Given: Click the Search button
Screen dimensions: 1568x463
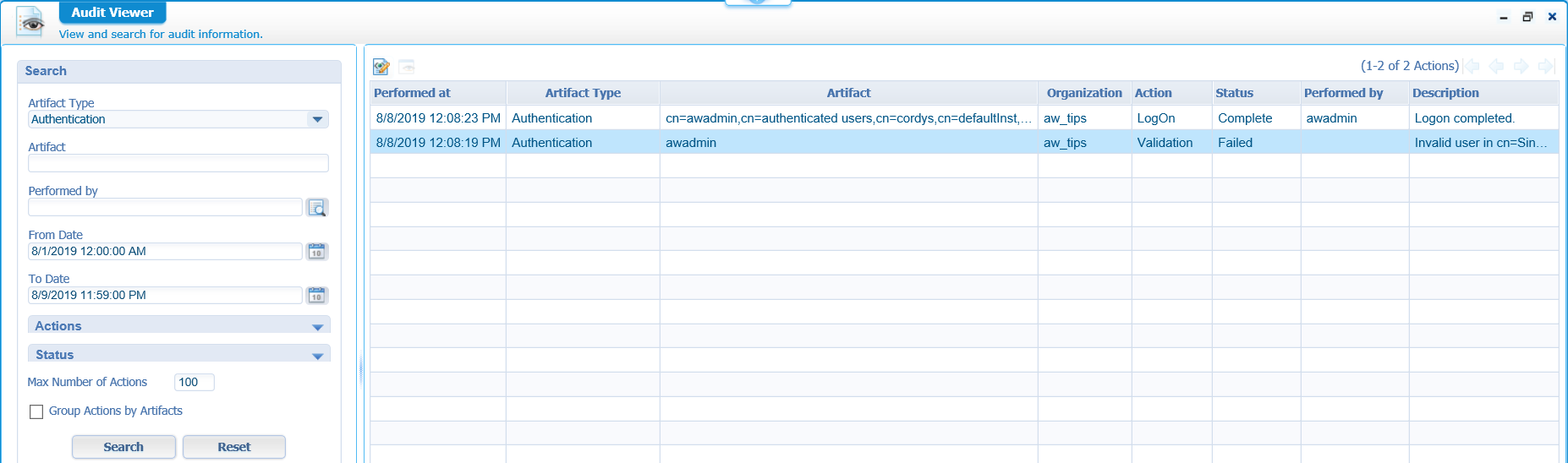Looking at the screenshot, I should pyautogui.click(x=123, y=447).
